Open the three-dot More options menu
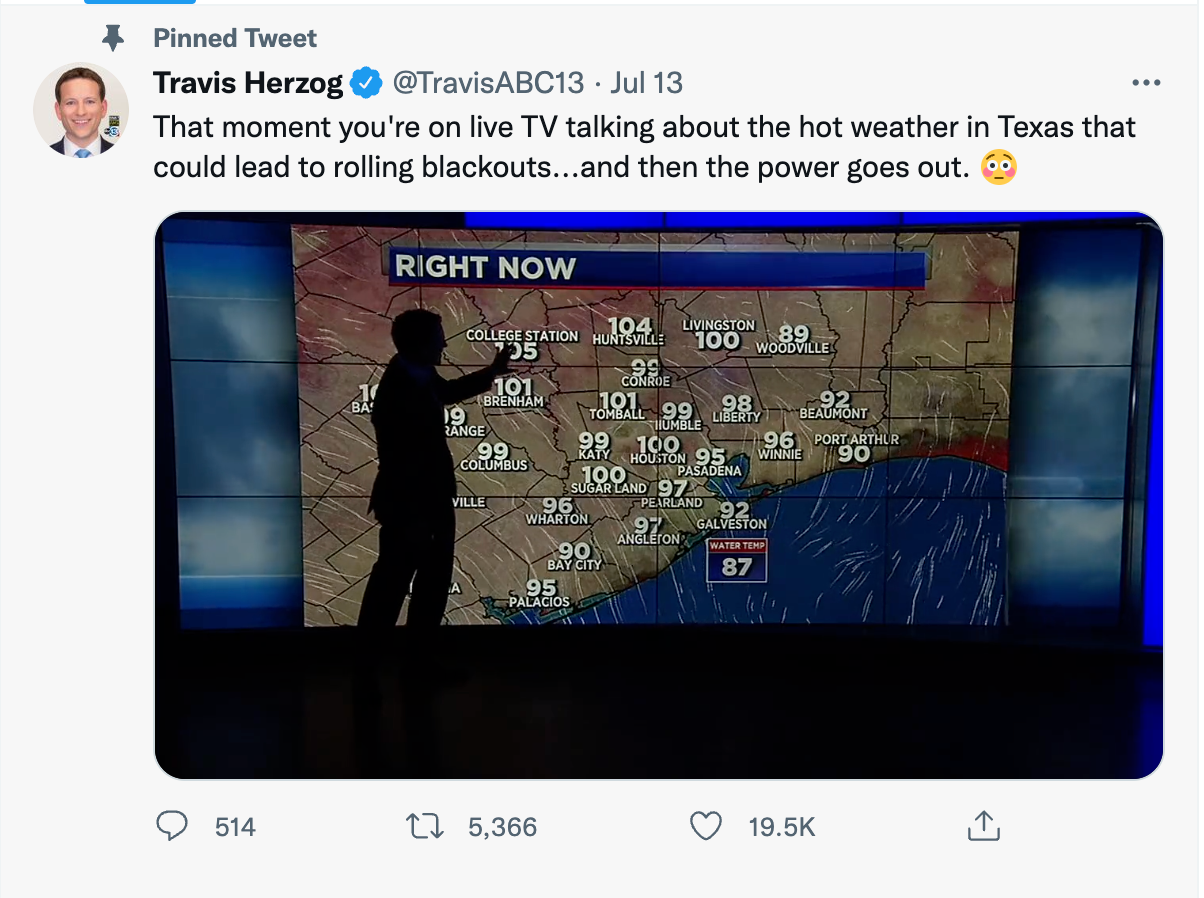This screenshot has height=898, width=1204. click(1145, 83)
